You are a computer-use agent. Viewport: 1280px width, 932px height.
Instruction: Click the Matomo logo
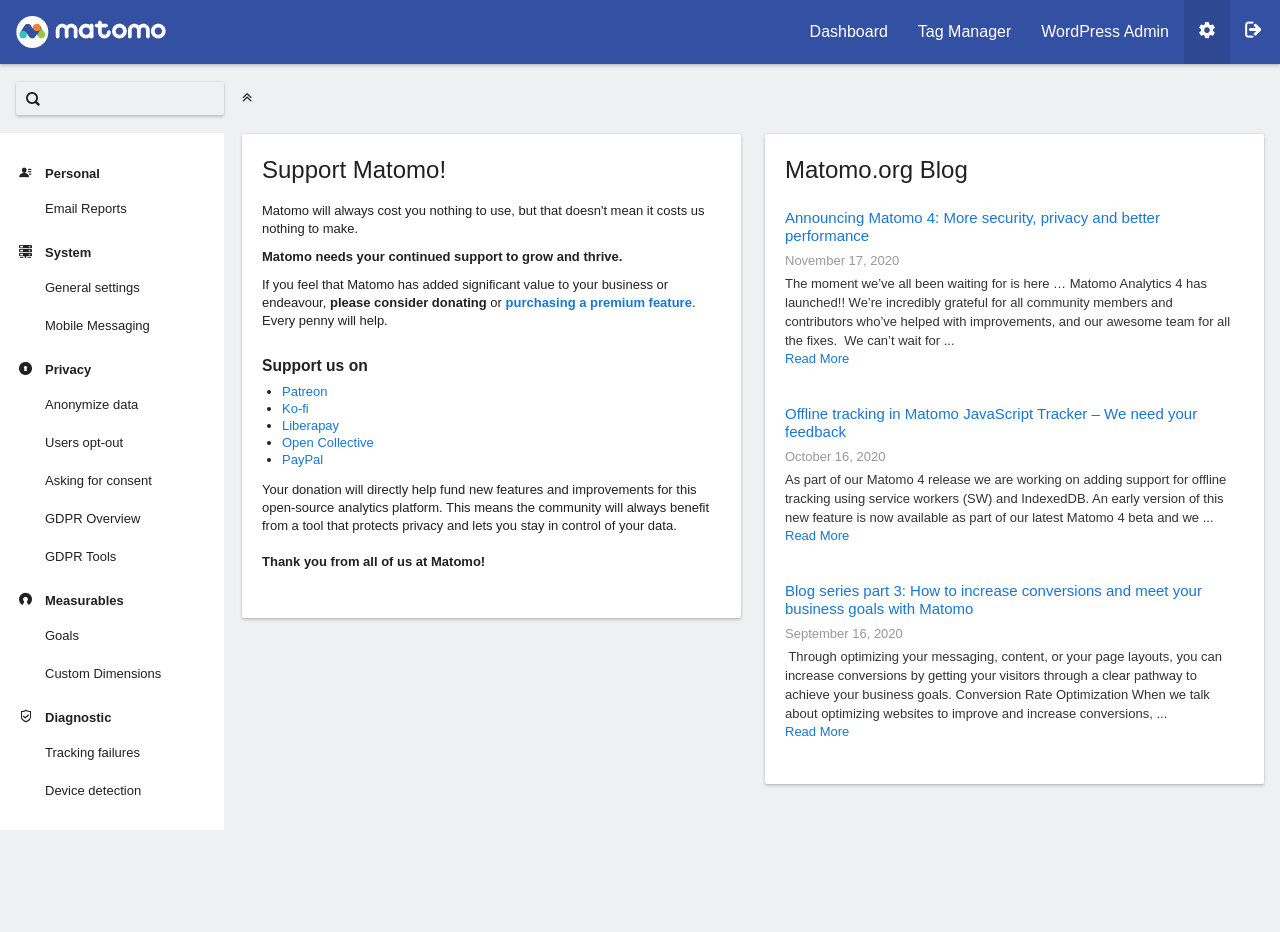91,32
